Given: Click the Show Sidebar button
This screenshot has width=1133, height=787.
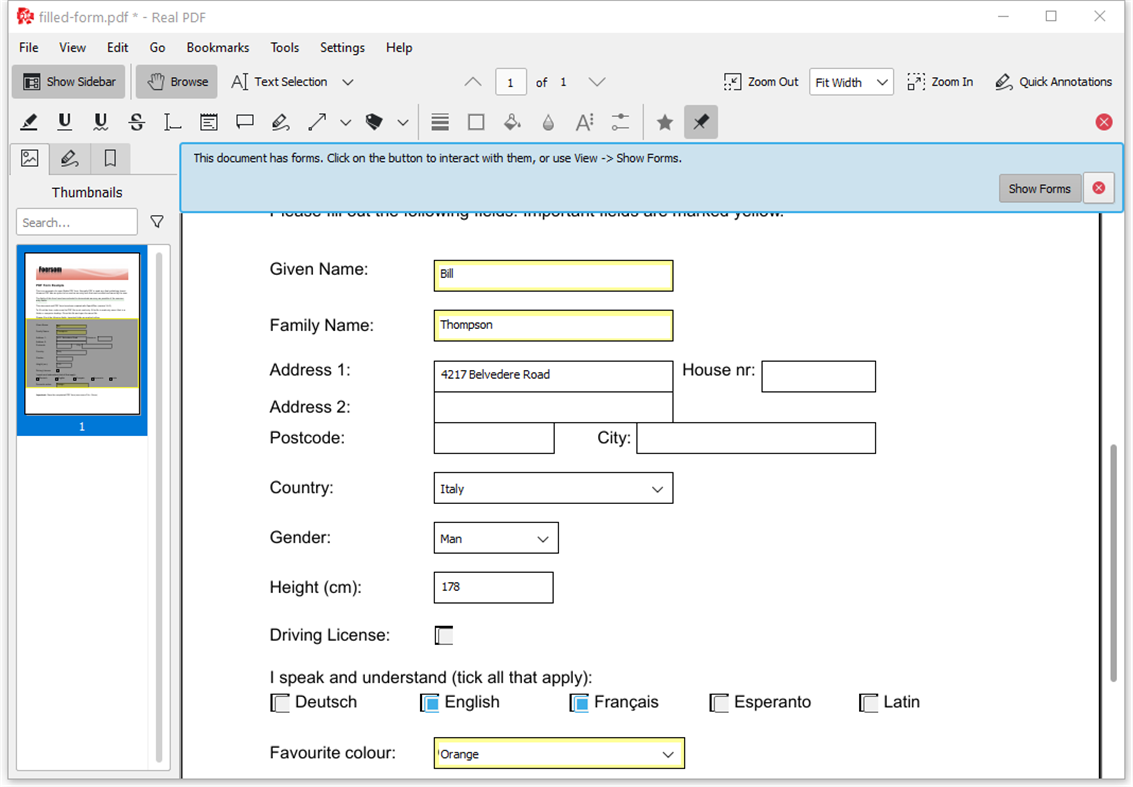Looking at the screenshot, I should [x=69, y=82].
